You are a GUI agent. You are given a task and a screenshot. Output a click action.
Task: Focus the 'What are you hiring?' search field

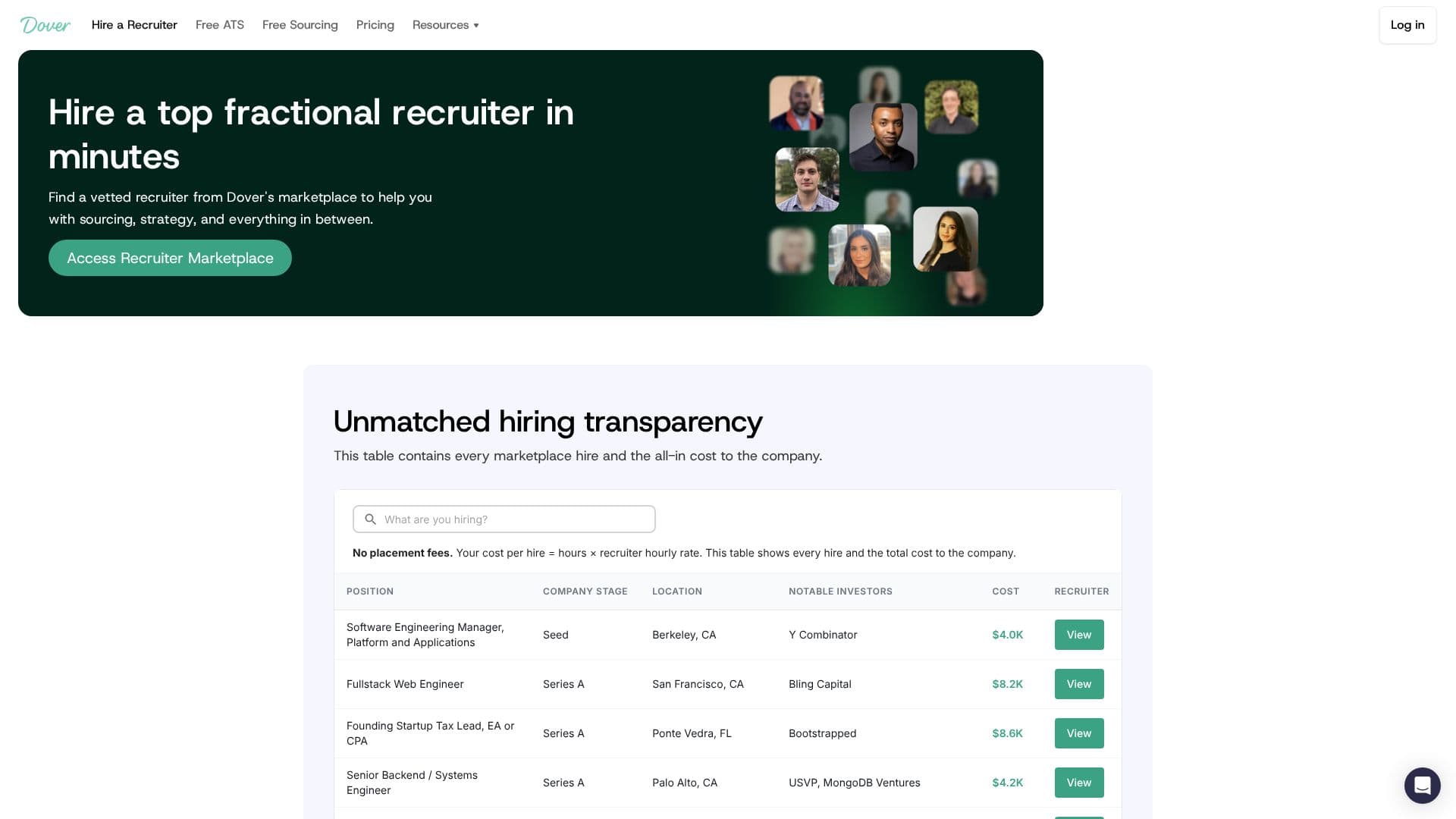504,519
